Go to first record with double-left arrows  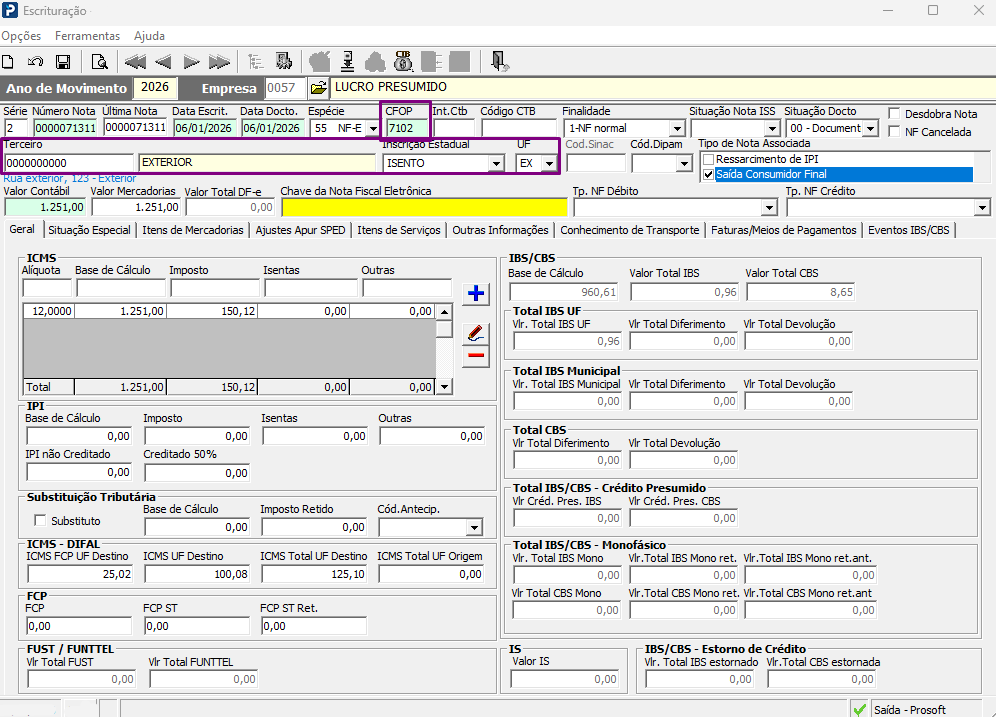(x=135, y=62)
